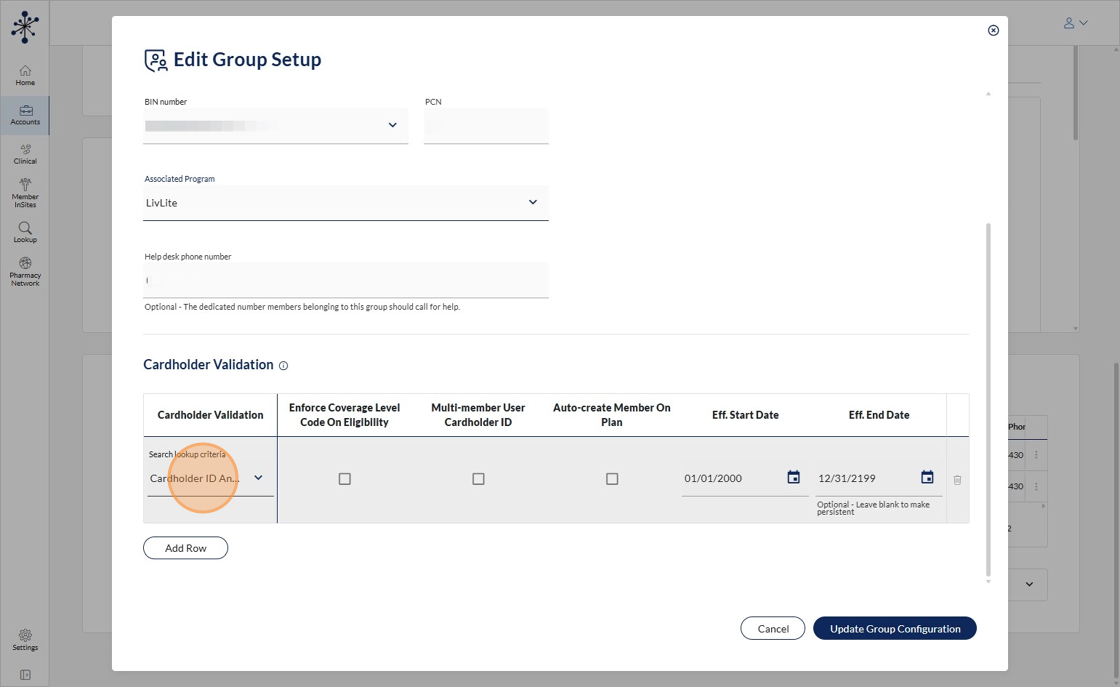1120x687 pixels.
Task: Delete the cardholder validation row
Action: (957, 480)
